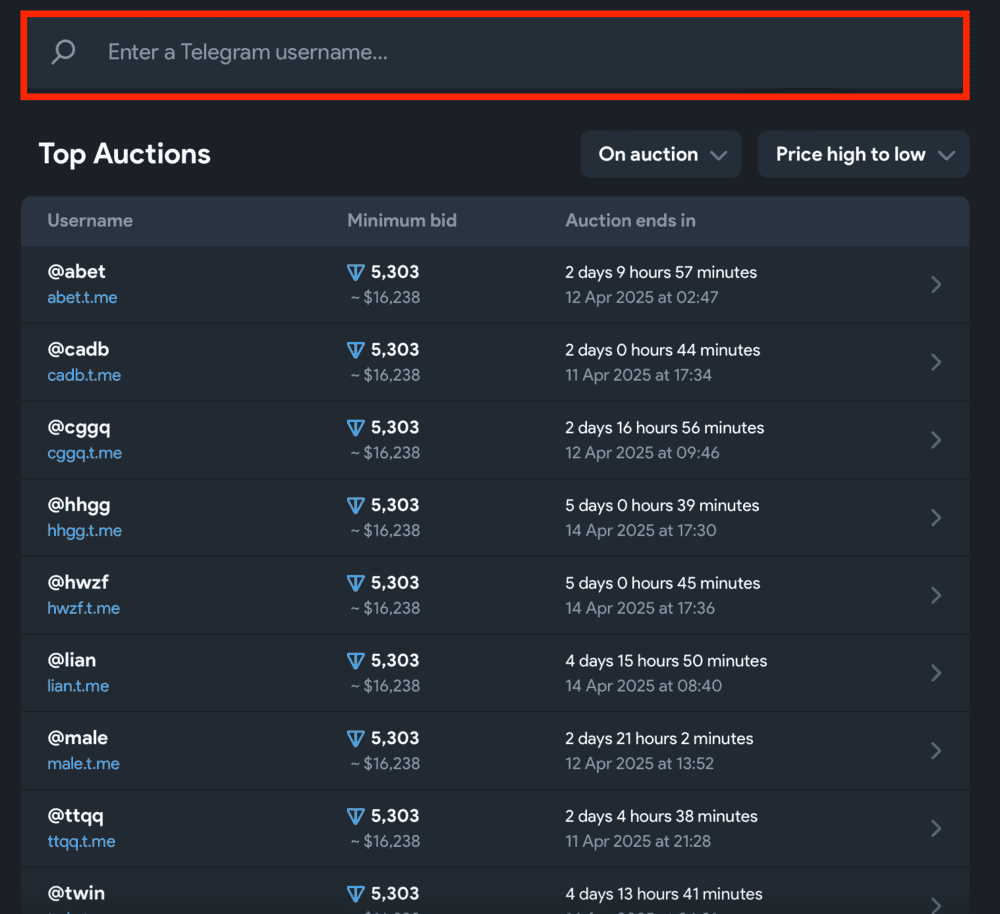Select the @cadb username
Image resolution: width=1000 pixels, height=914 pixels.
tap(78, 350)
